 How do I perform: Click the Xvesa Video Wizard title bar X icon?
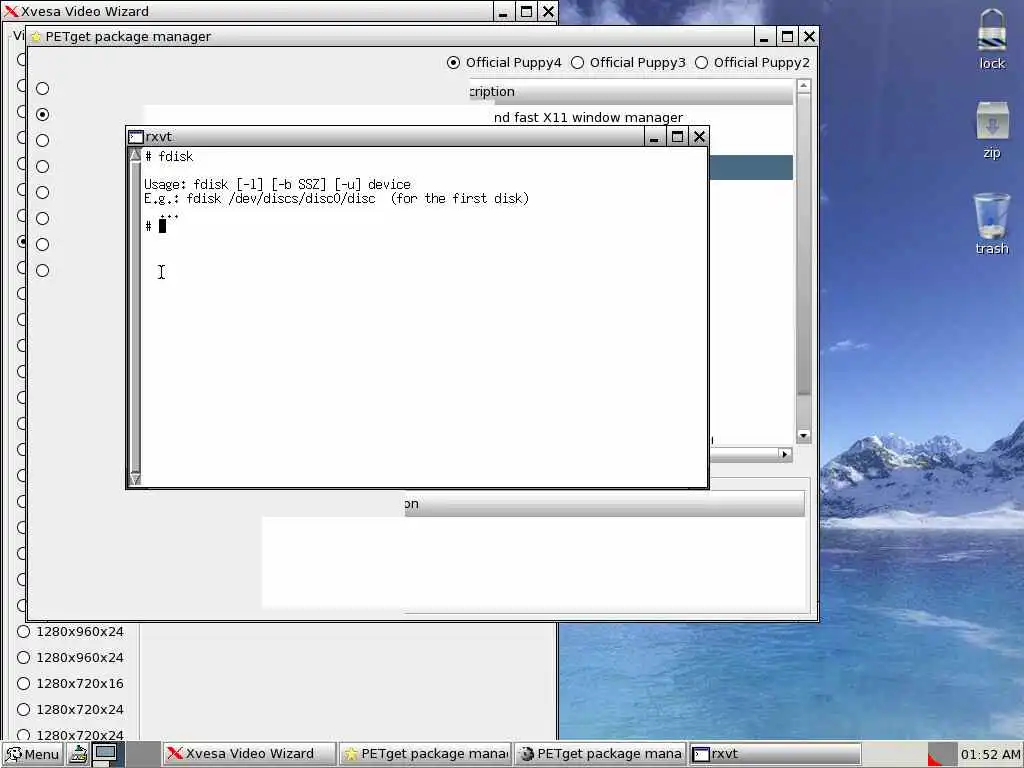[x=10, y=11]
